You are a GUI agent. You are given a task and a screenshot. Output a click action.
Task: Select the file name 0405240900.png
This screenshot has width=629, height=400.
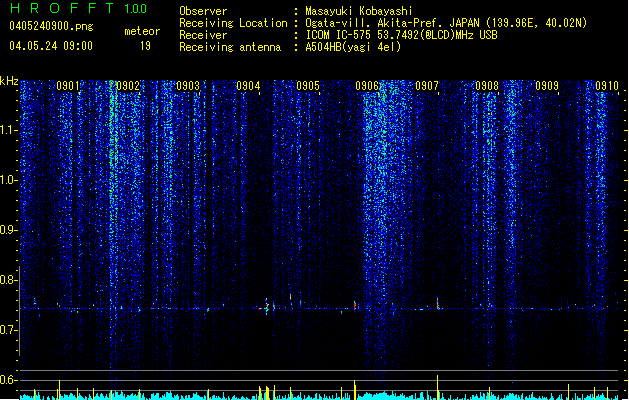51,26
